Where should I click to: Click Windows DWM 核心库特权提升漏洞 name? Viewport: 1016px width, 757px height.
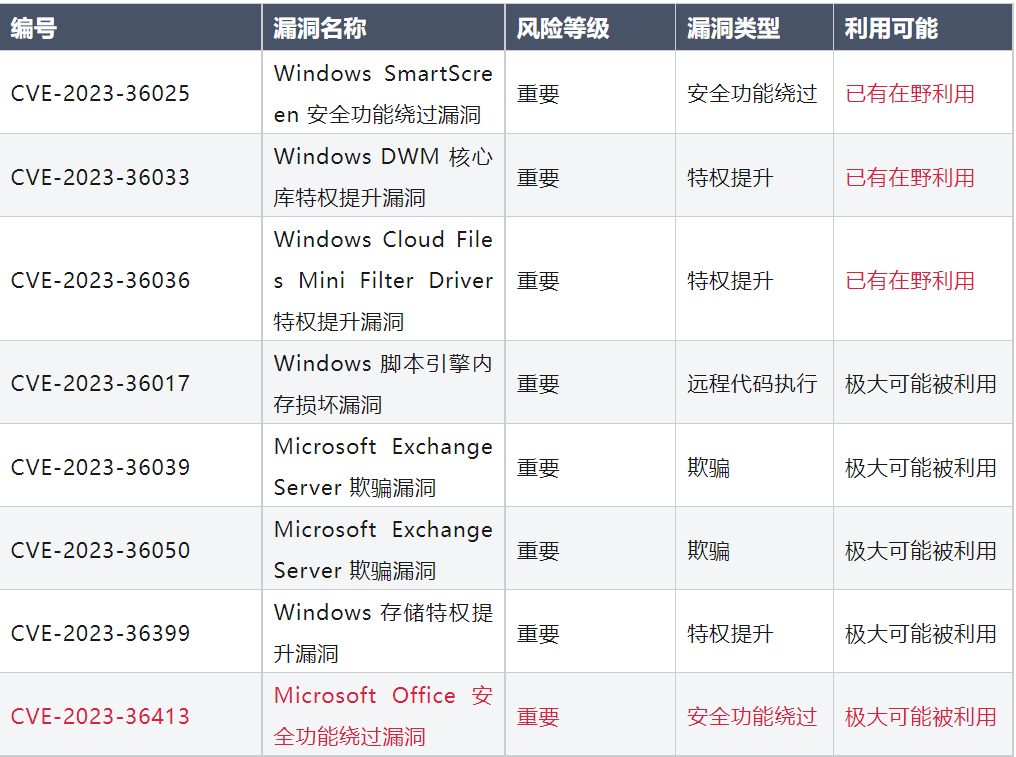(383, 177)
